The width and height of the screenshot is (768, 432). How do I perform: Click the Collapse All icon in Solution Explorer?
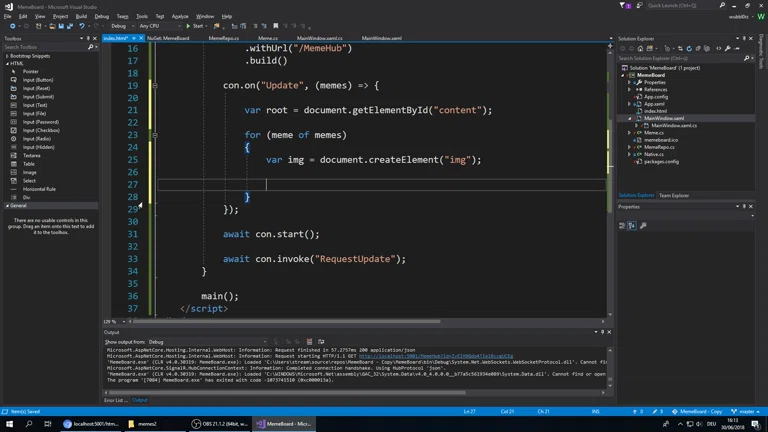(698, 48)
